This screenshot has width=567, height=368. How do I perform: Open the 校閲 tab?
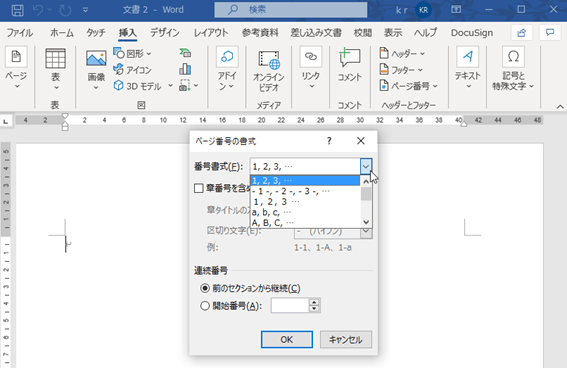tap(363, 33)
